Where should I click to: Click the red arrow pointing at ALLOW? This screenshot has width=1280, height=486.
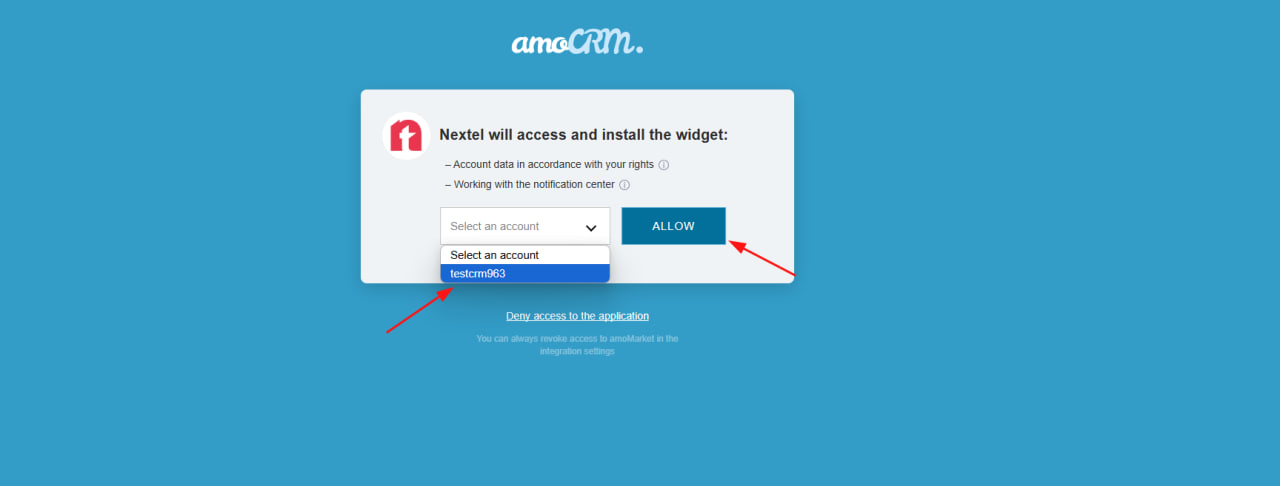point(761,257)
